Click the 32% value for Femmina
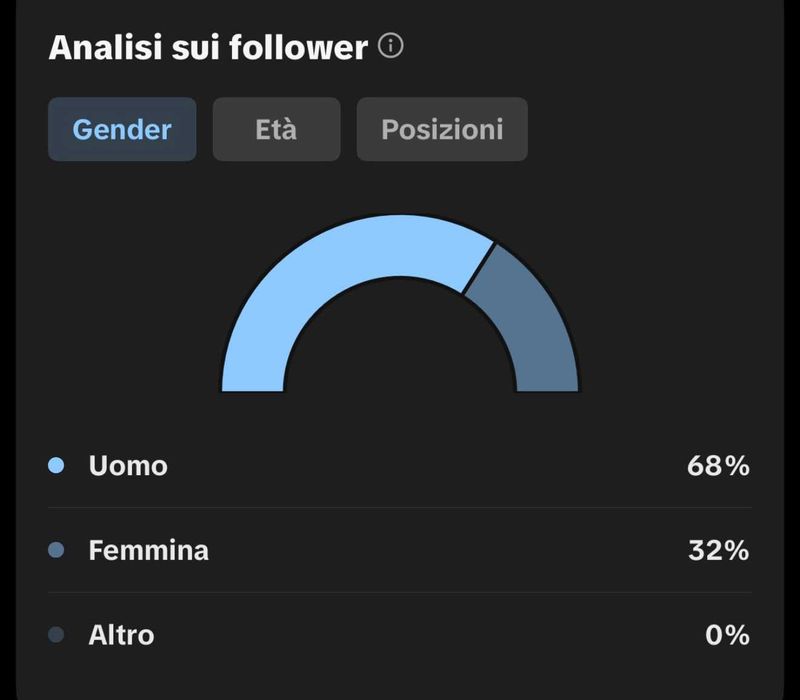Image resolution: width=800 pixels, height=700 pixels. [717, 550]
